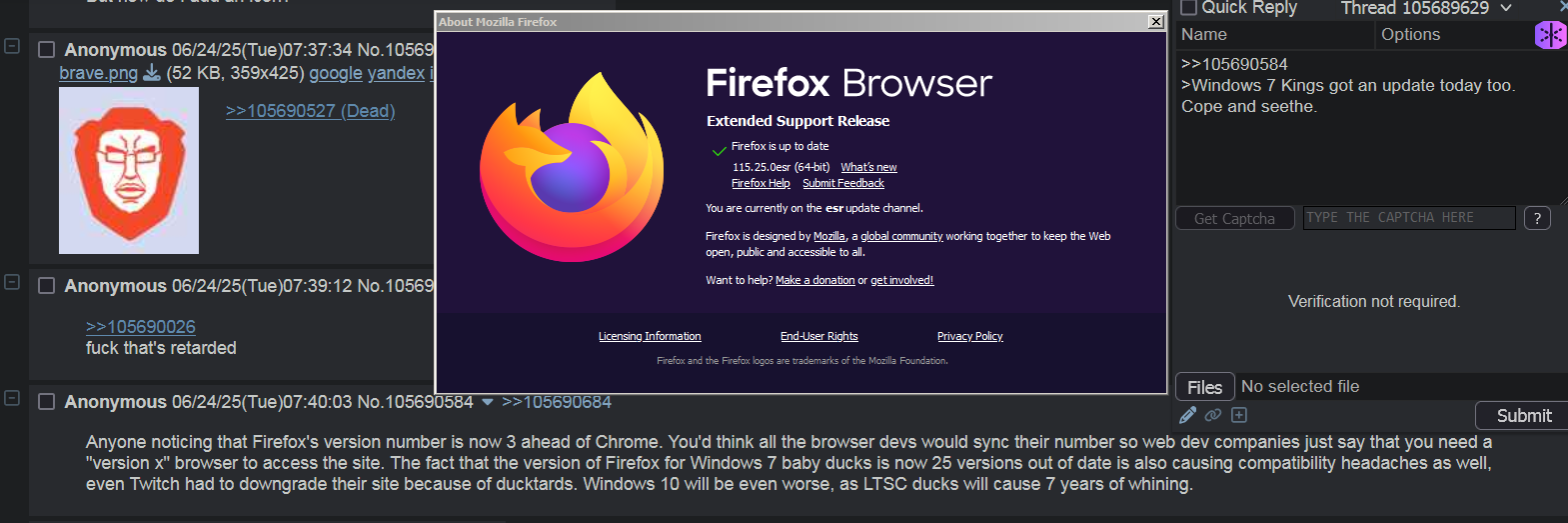
Task: Click the 'fuck that's retarded' post text
Action: coord(161,348)
